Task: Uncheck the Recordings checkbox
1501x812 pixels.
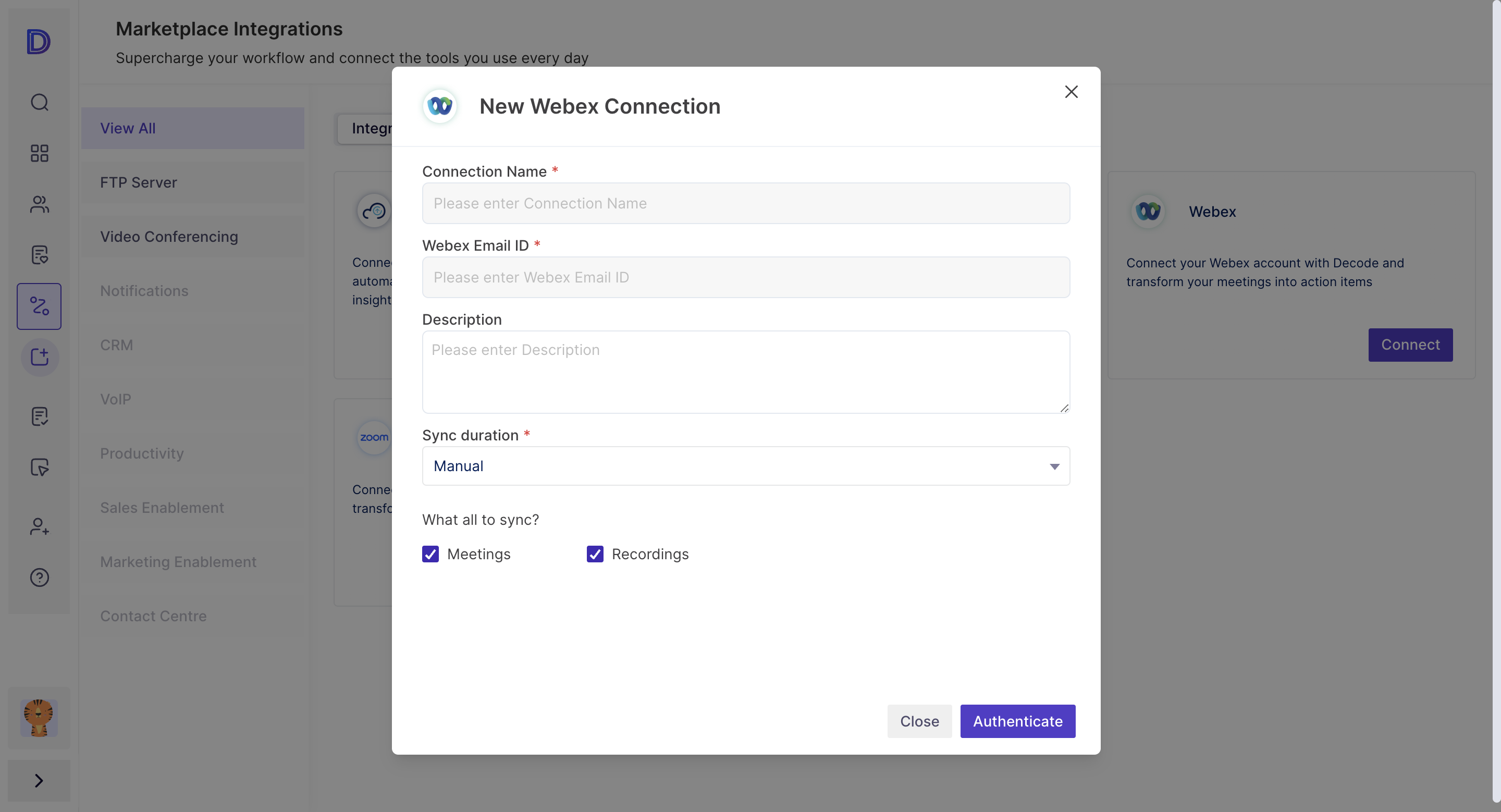Action: (595, 554)
